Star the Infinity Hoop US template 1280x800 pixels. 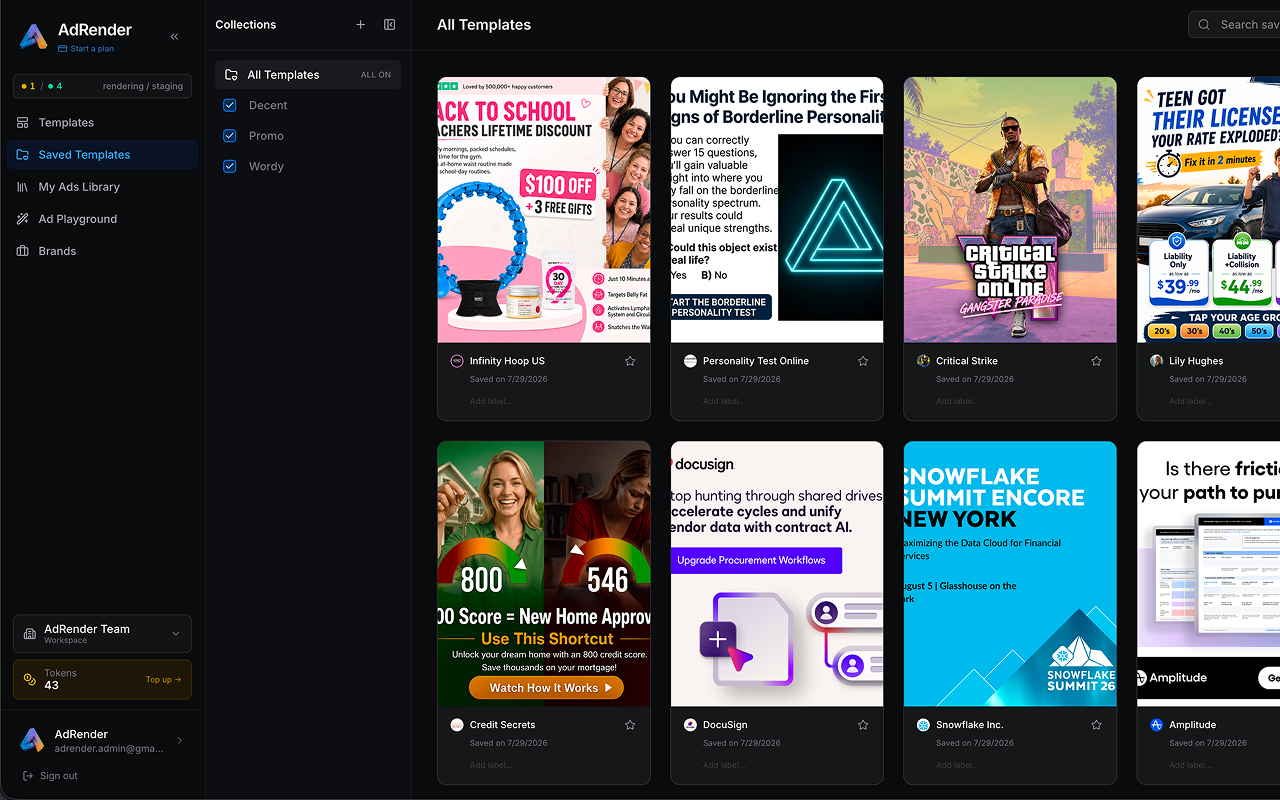pyautogui.click(x=630, y=361)
